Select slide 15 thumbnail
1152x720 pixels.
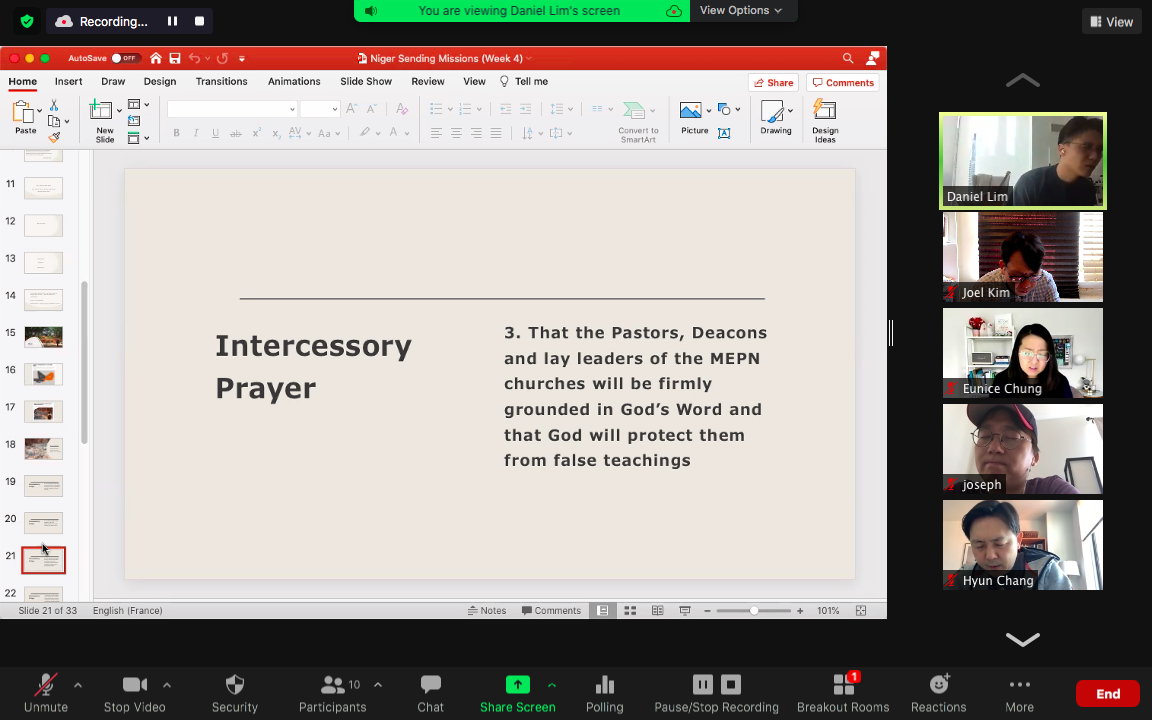click(x=43, y=336)
